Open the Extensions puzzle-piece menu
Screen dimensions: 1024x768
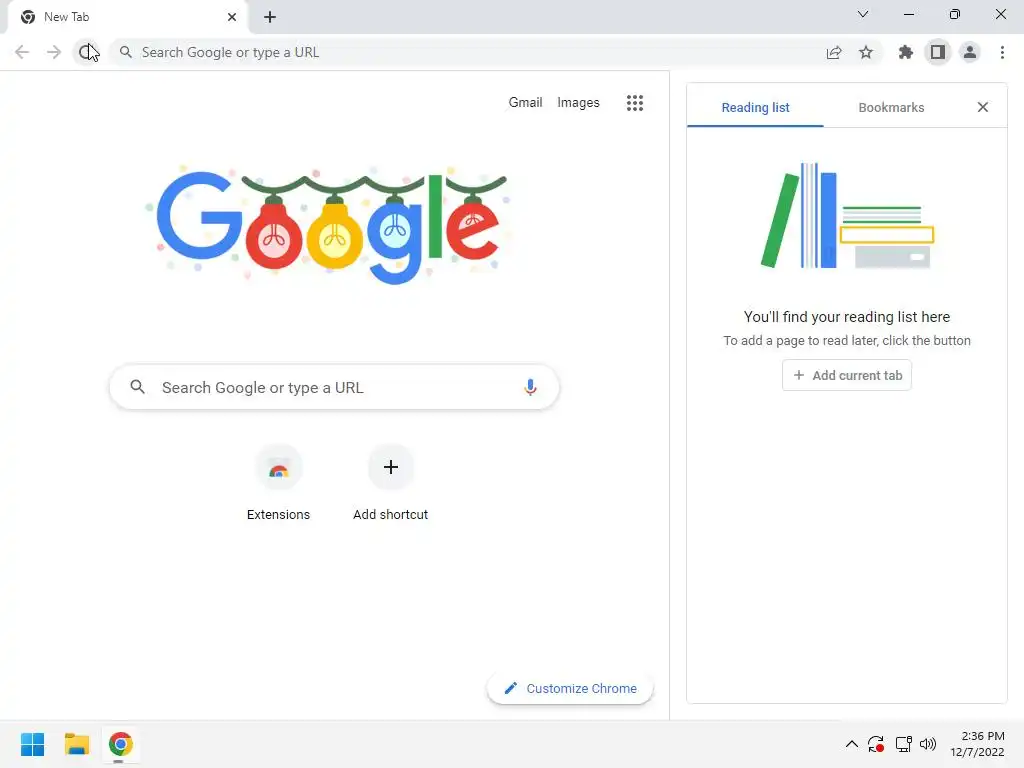click(905, 52)
